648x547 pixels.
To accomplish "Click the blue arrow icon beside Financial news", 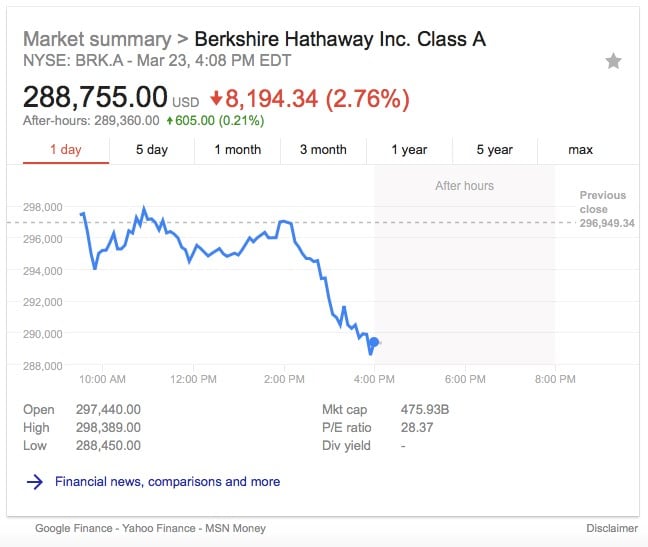I will coord(35,482).
